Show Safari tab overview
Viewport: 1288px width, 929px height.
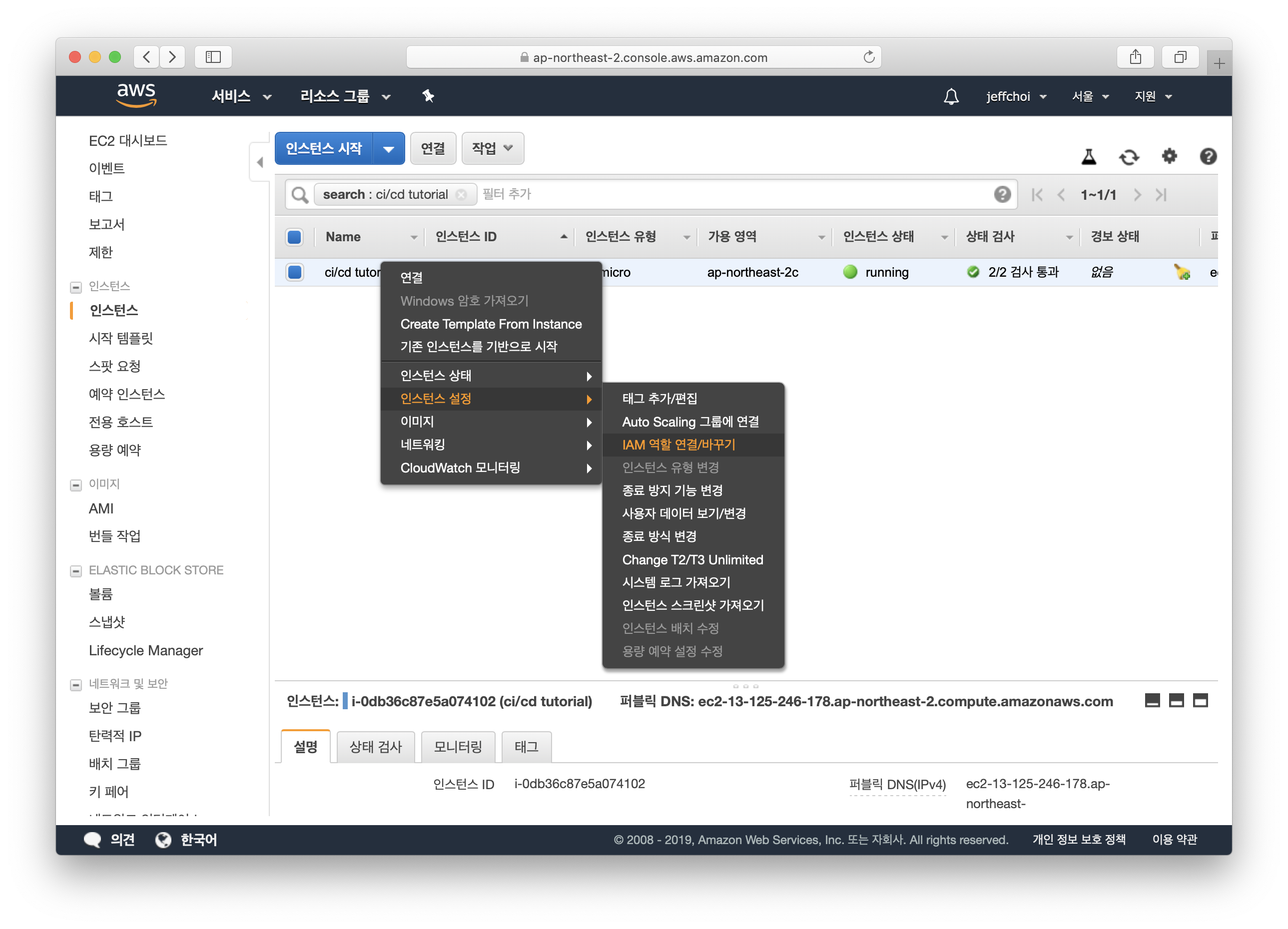[1180, 57]
